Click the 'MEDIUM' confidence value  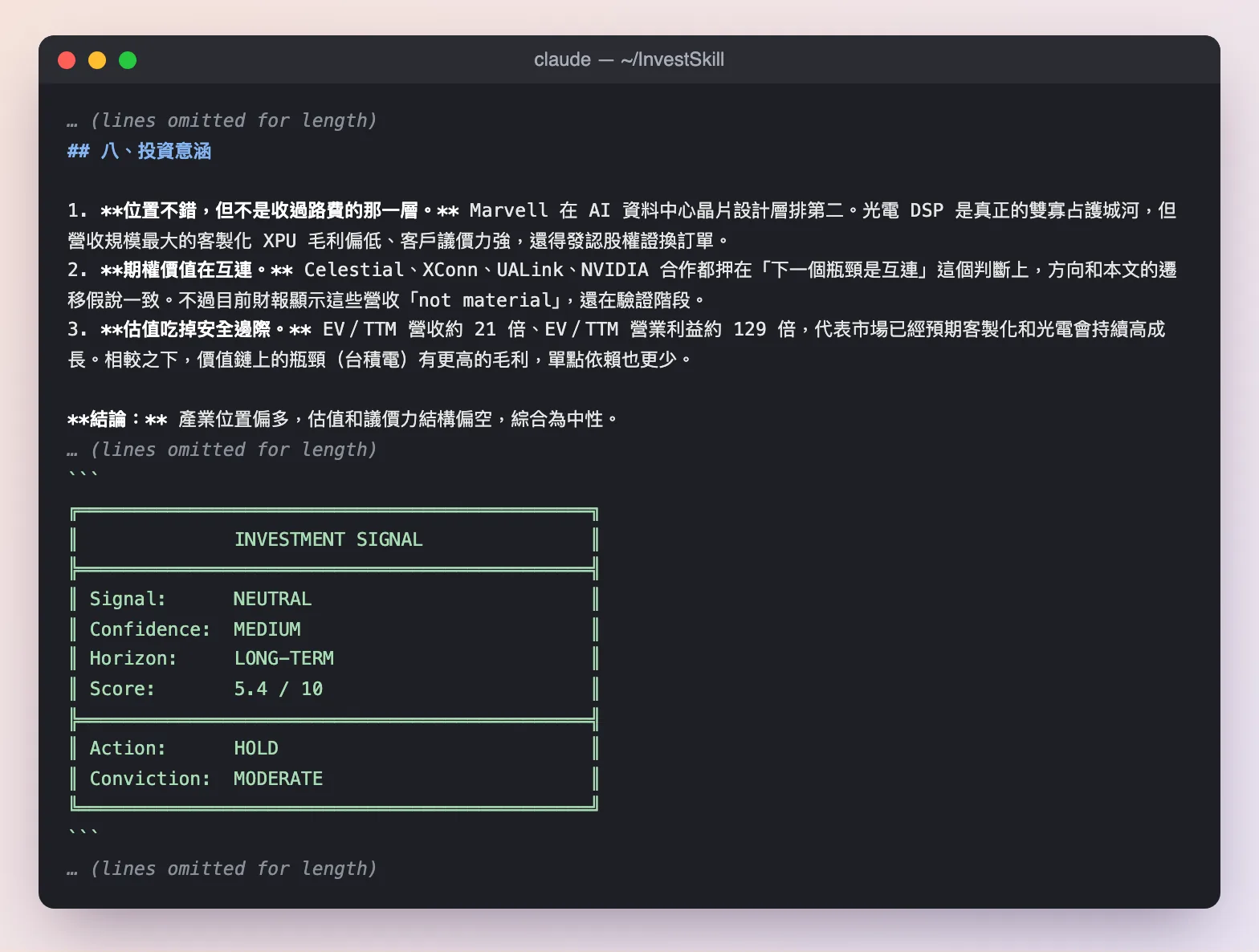click(267, 629)
